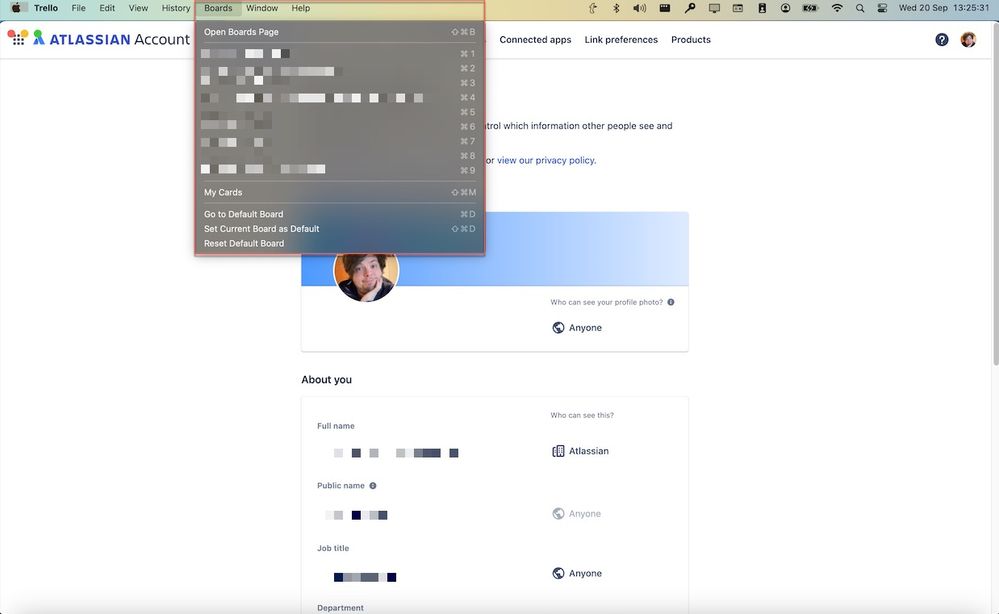Open the File menu

click(78, 8)
